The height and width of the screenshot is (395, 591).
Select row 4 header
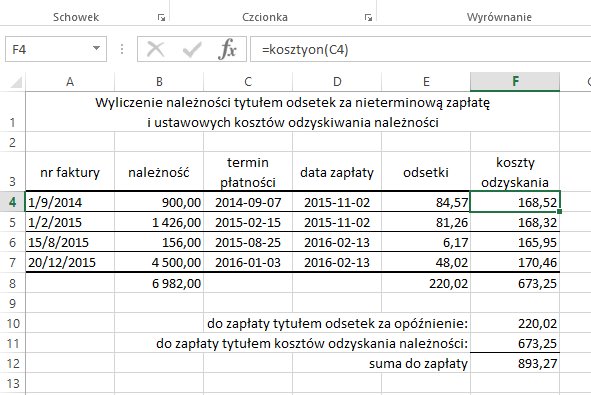12,202
